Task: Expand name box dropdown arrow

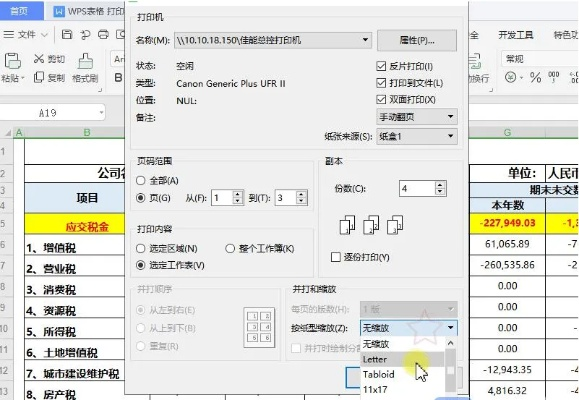Action: 101,113
